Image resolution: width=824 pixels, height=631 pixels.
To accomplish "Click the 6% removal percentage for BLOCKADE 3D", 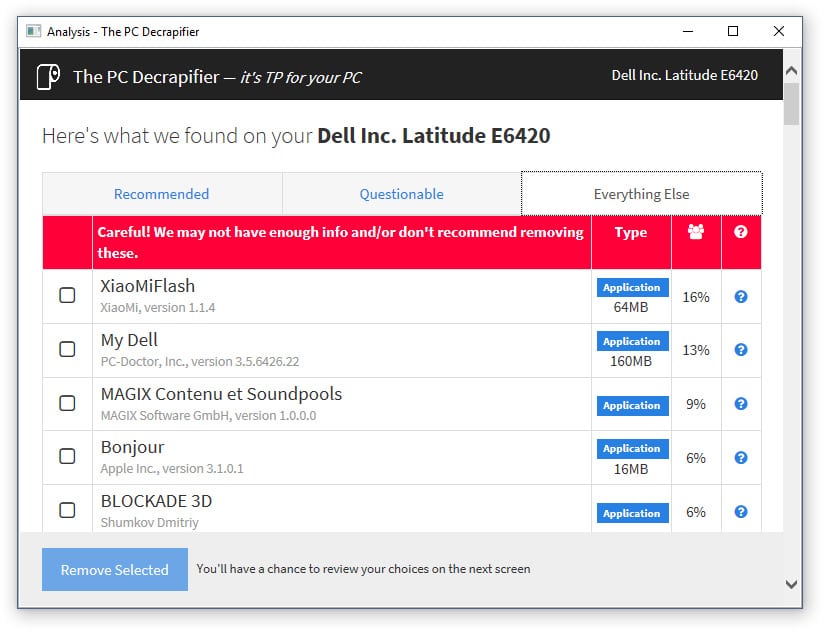I will pyautogui.click(x=696, y=512).
